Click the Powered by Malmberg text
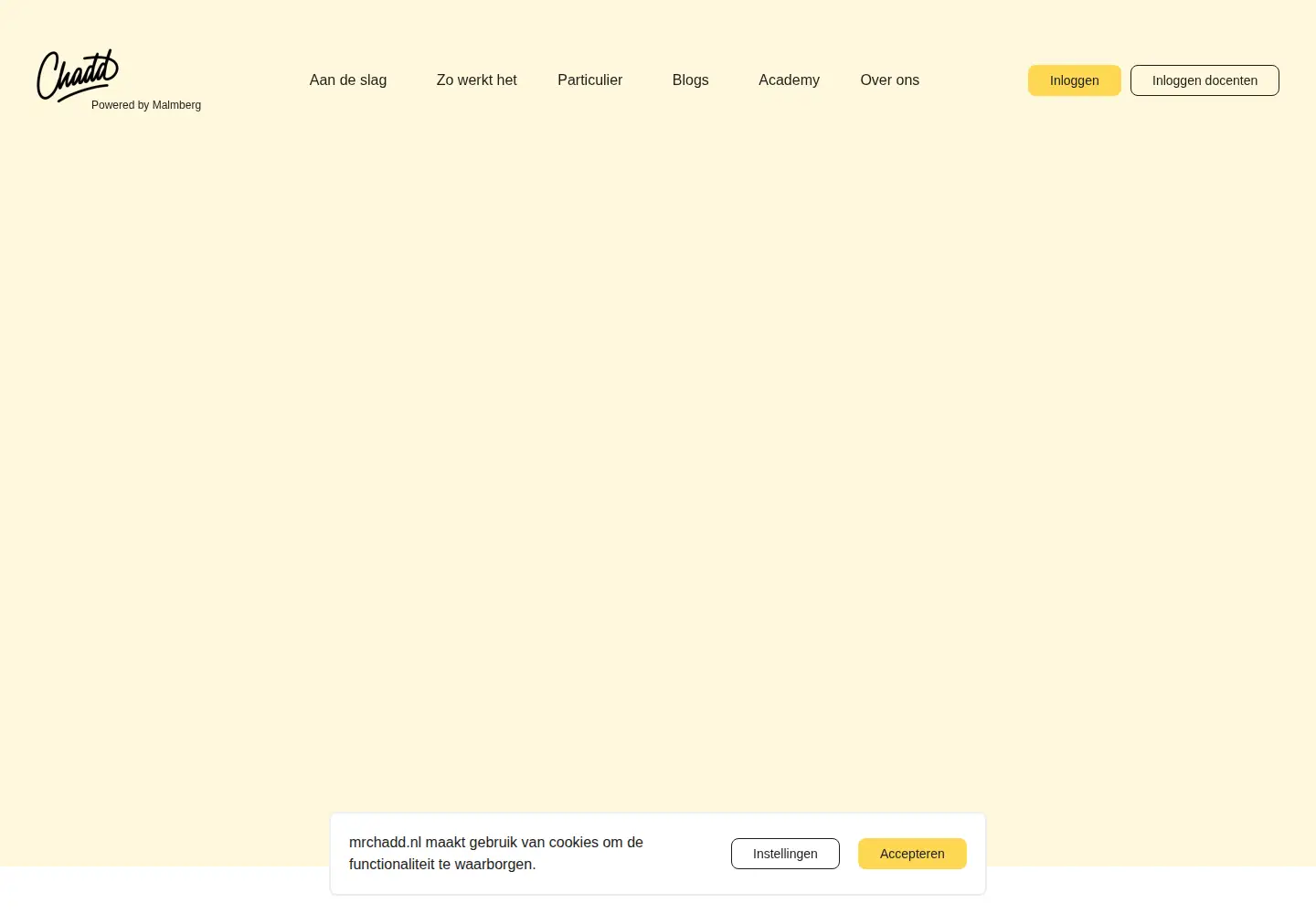The image size is (1316, 914). [x=146, y=105]
